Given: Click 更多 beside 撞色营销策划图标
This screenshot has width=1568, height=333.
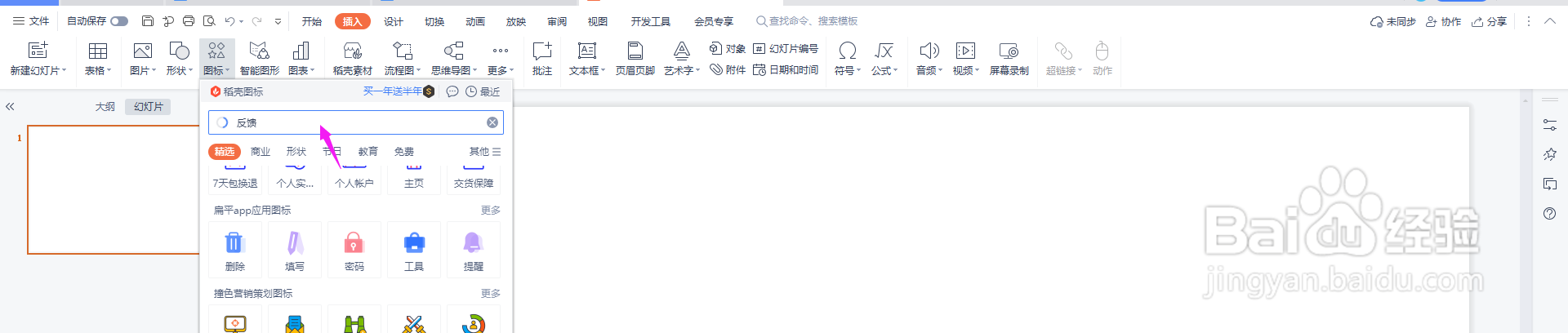Looking at the screenshot, I should pos(491,294).
